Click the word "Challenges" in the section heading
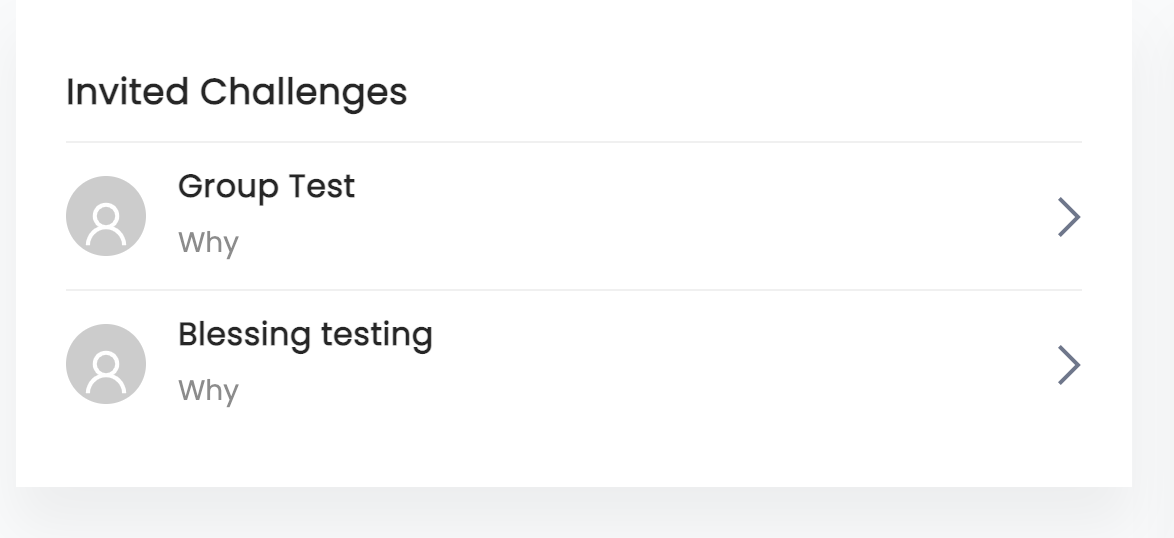The width and height of the screenshot is (1174, 538). (x=303, y=92)
